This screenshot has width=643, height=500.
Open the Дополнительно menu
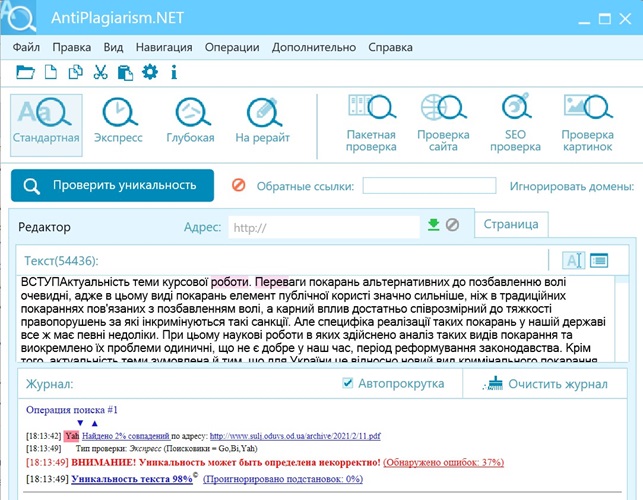click(x=314, y=47)
